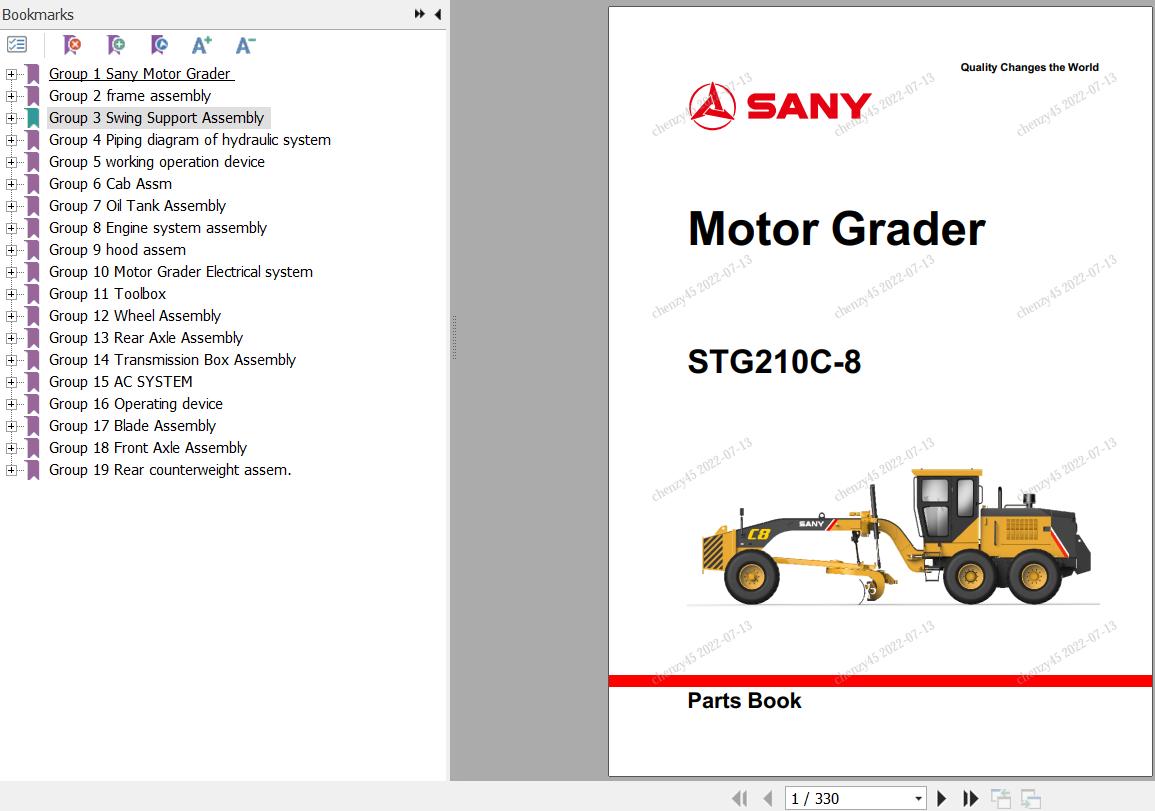Open Group 4 Piping diagram of hydraulic system
The image size is (1155, 811).
coord(190,140)
